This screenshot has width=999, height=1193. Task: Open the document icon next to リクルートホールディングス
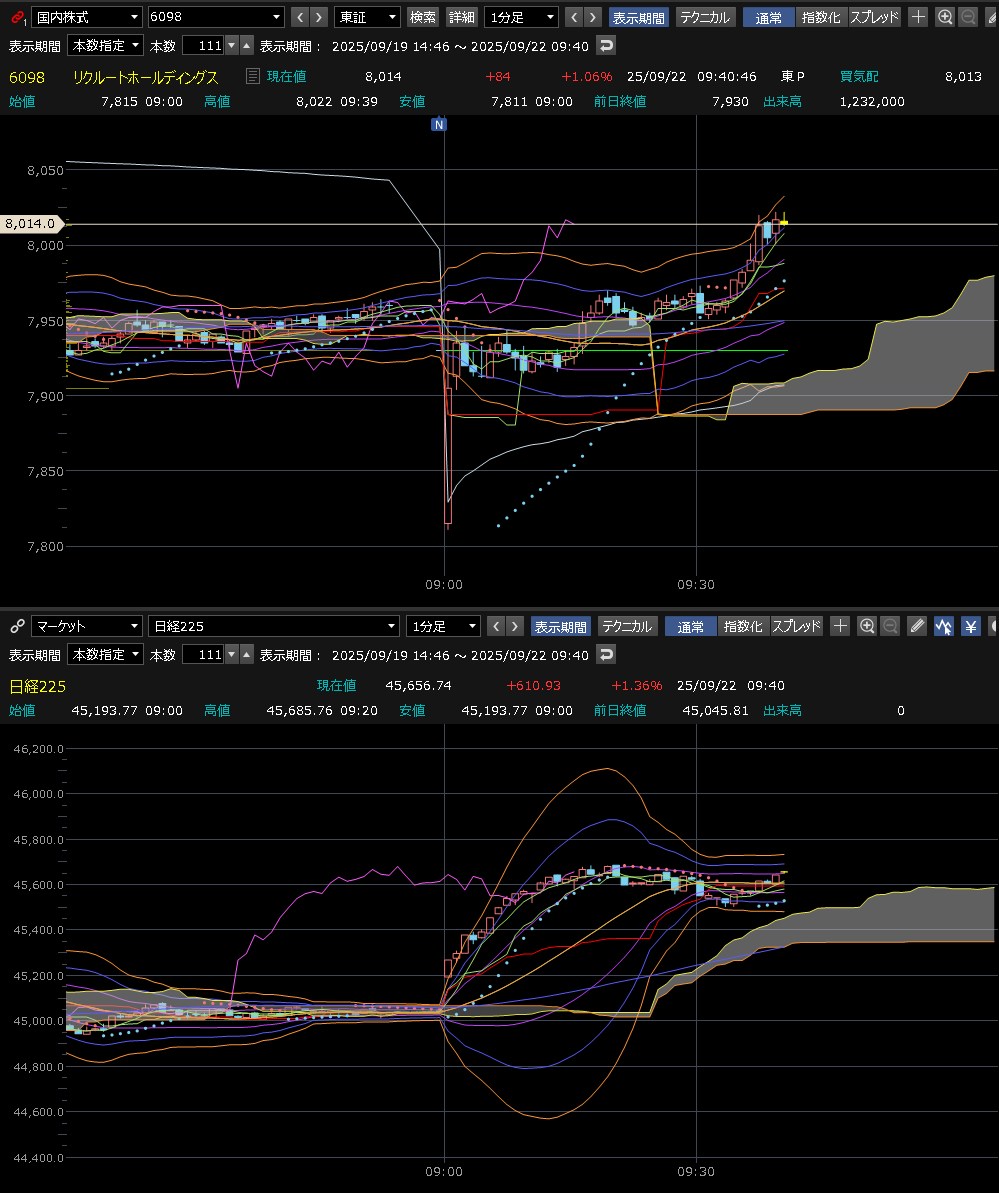coord(253,76)
